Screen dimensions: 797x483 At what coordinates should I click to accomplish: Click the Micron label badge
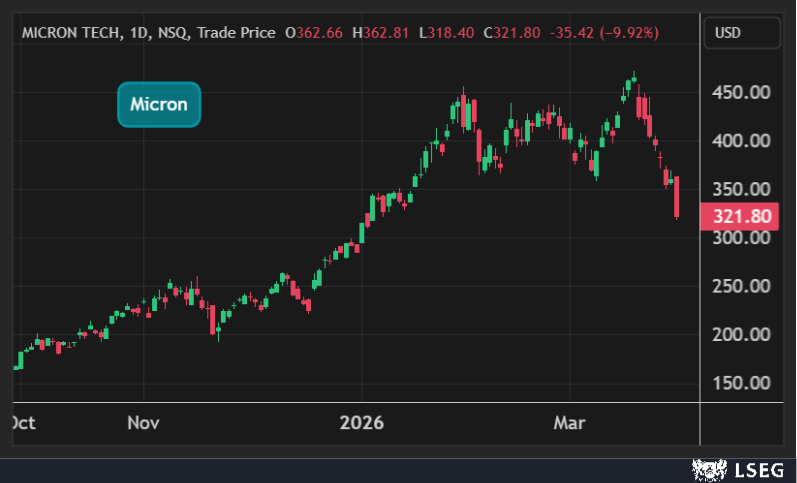coord(159,104)
